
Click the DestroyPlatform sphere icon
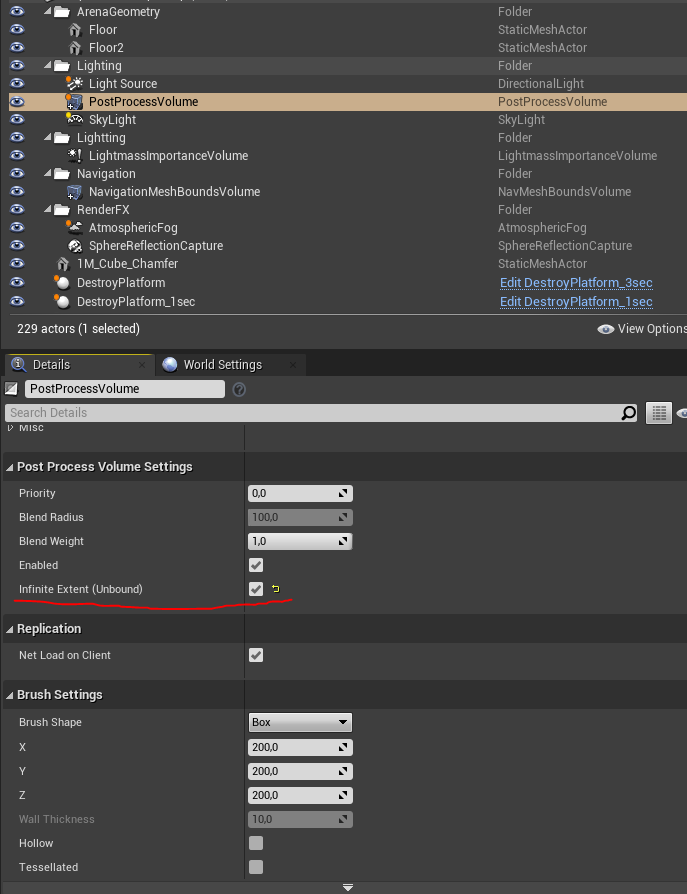(x=62, y=283)
